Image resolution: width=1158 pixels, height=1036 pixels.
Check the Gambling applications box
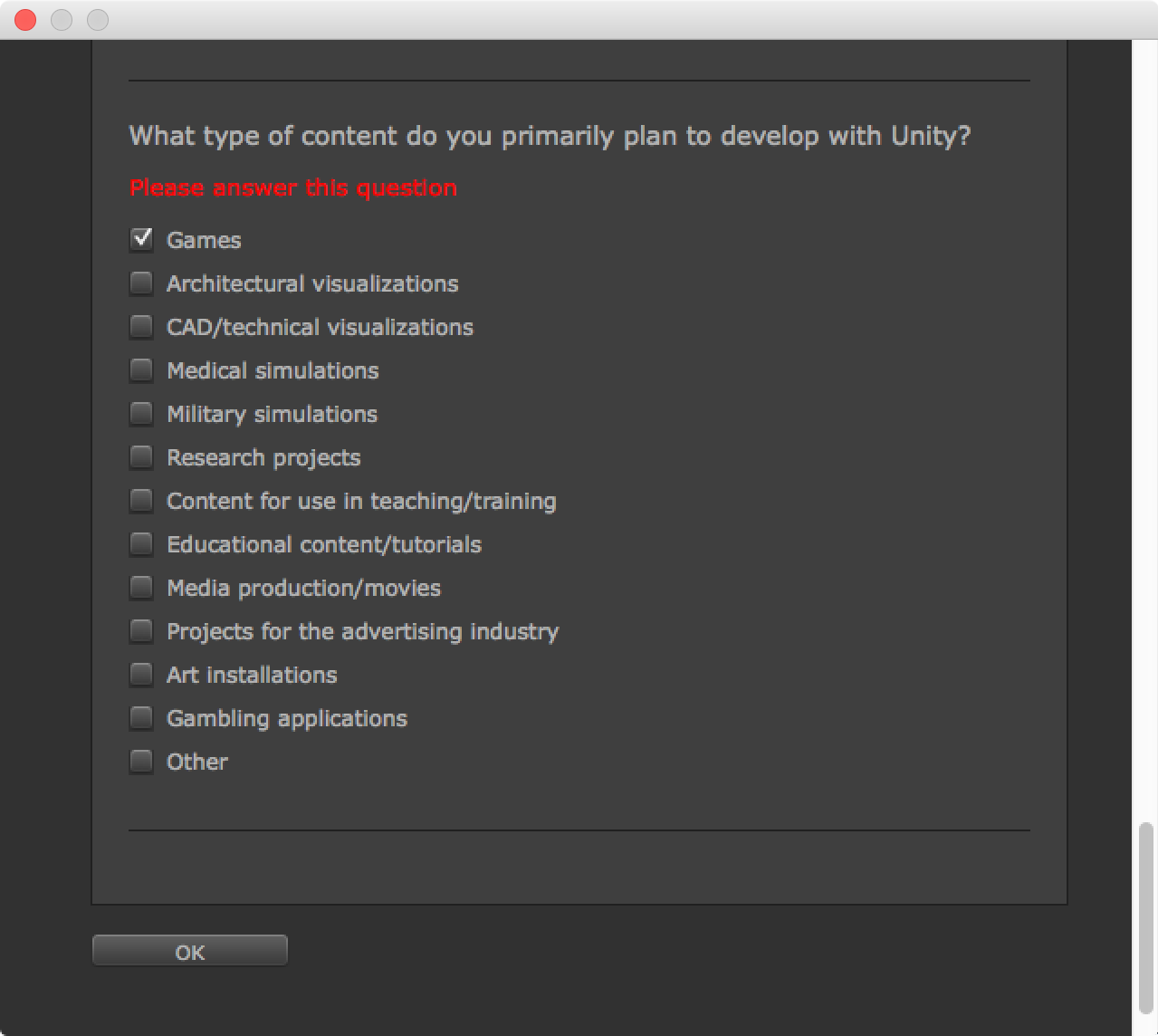(x=141, y=718)
